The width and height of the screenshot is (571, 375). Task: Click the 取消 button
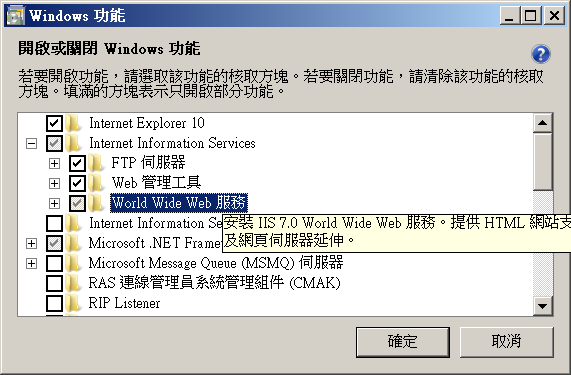coord(507,342)
